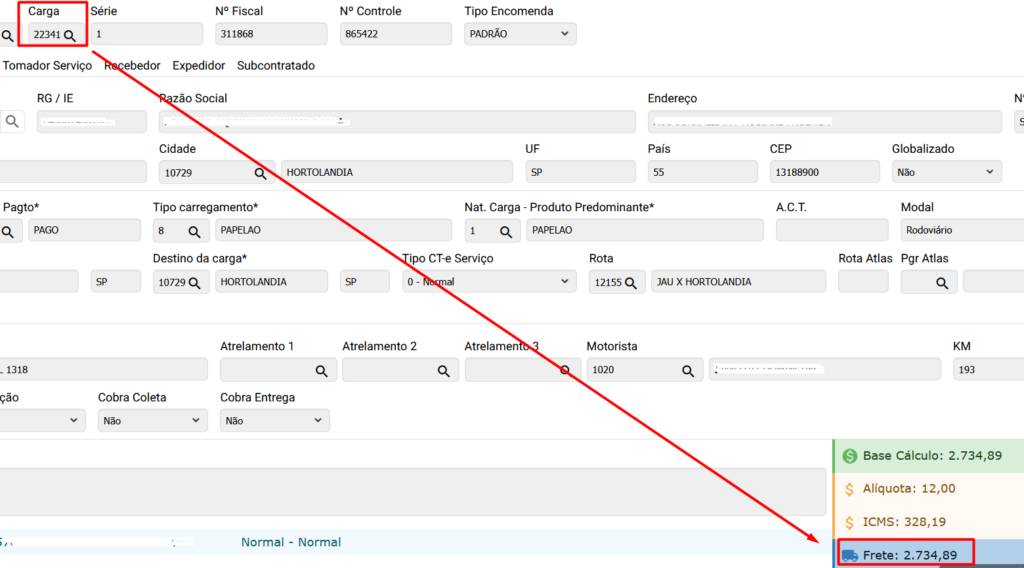Switch to the Expedidor tab
The width and height of the screenshot is (1024, 568).
point(198,66)
